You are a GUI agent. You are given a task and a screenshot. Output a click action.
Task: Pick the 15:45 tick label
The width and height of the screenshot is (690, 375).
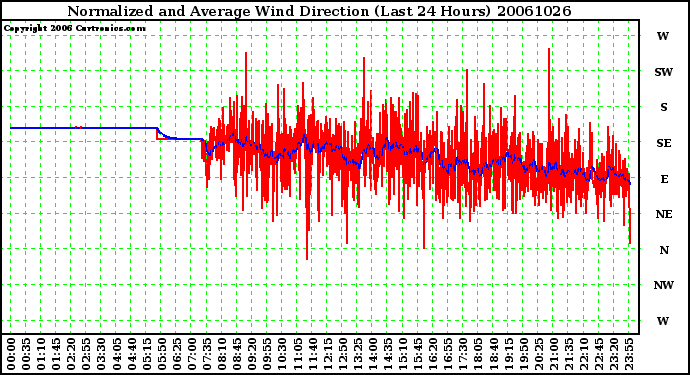coord(418,355)
